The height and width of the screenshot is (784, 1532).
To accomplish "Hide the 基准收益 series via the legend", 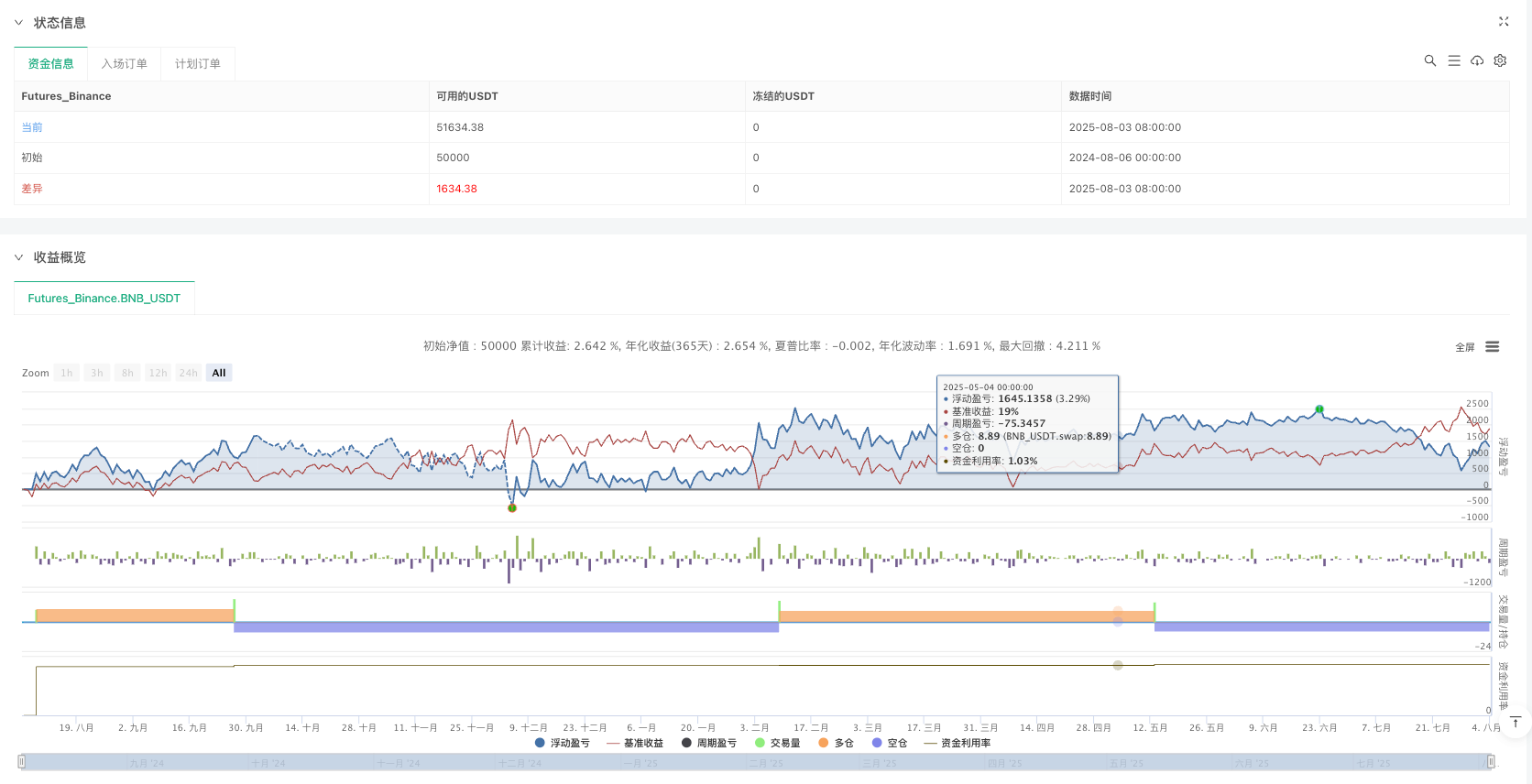I will click(x=635, y=743).
